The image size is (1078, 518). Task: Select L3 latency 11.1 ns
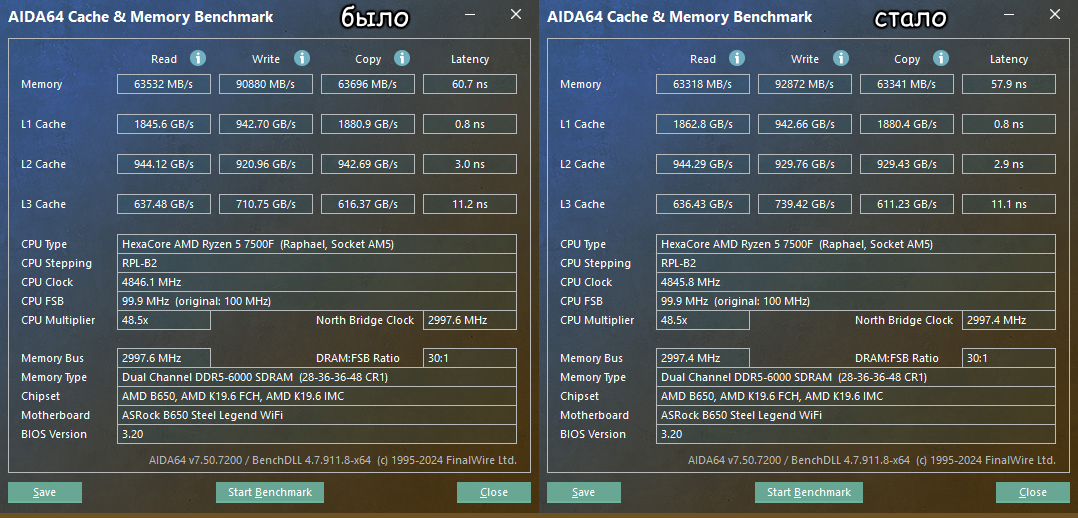pos(1009,204)
